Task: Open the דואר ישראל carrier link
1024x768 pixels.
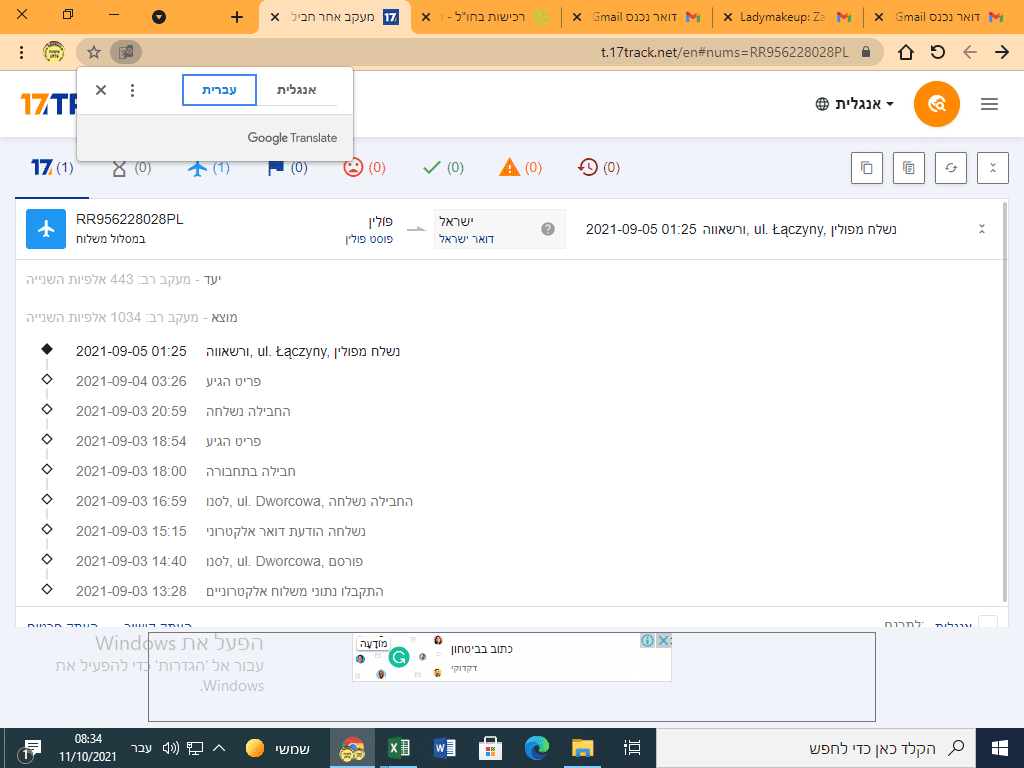Action: point(466,239)
